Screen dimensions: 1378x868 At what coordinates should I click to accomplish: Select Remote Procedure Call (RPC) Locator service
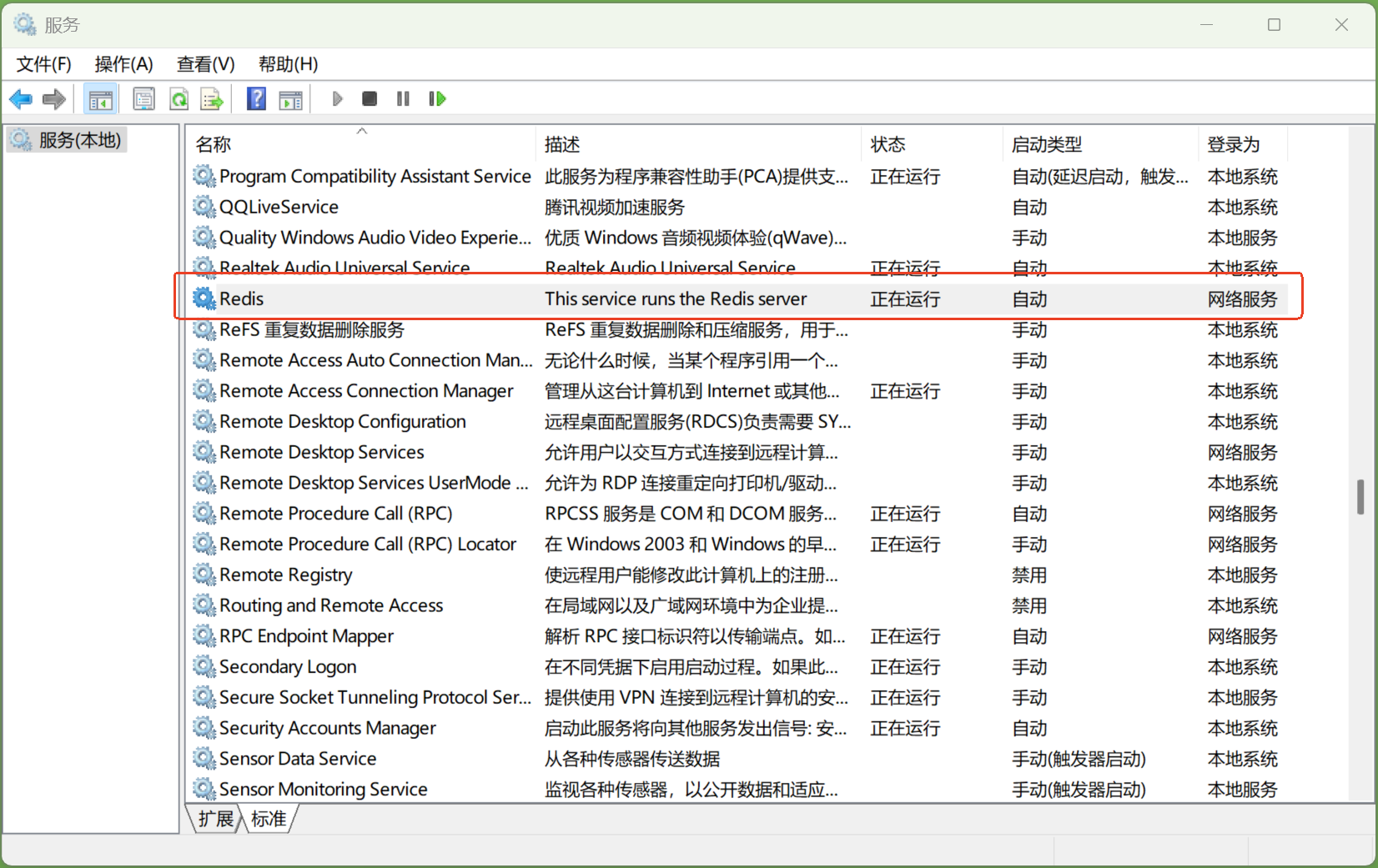pos(368,544)
